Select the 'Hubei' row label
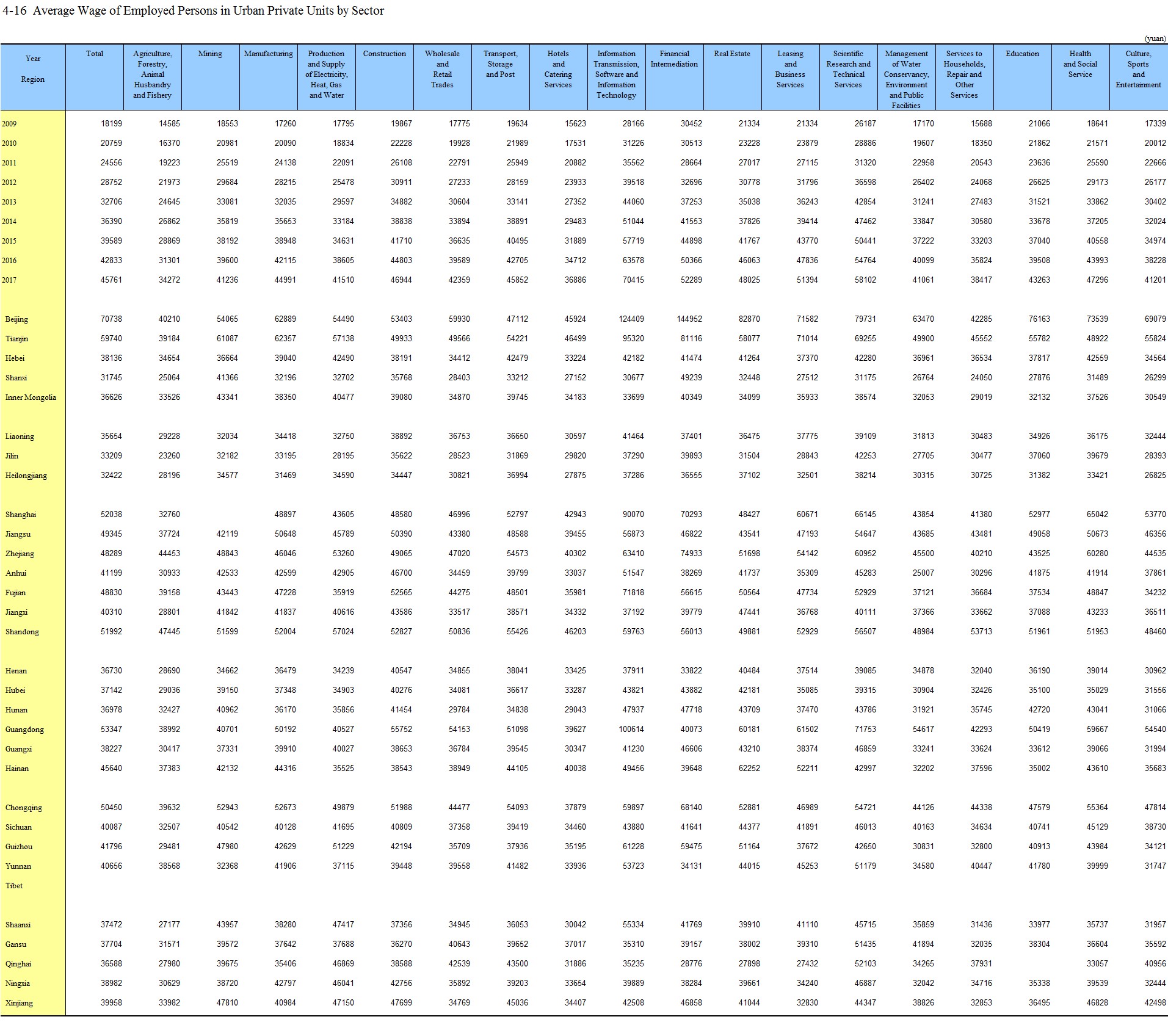Viewport: 1168px width, 1036px height. [15, 690]
